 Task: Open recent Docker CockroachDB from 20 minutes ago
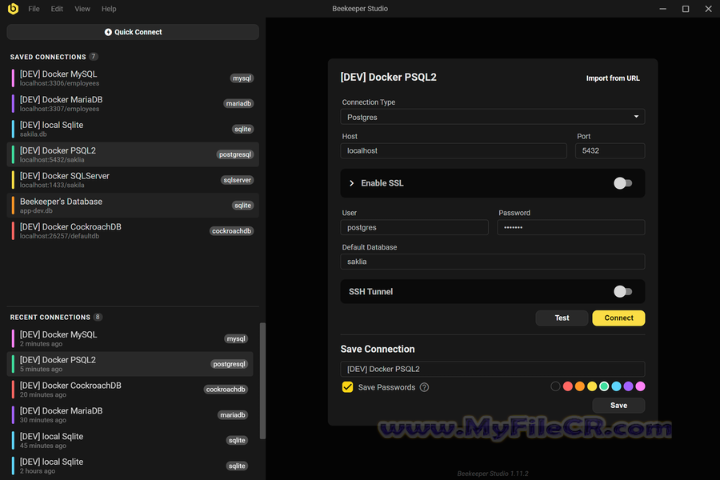(x=130, y=390)
